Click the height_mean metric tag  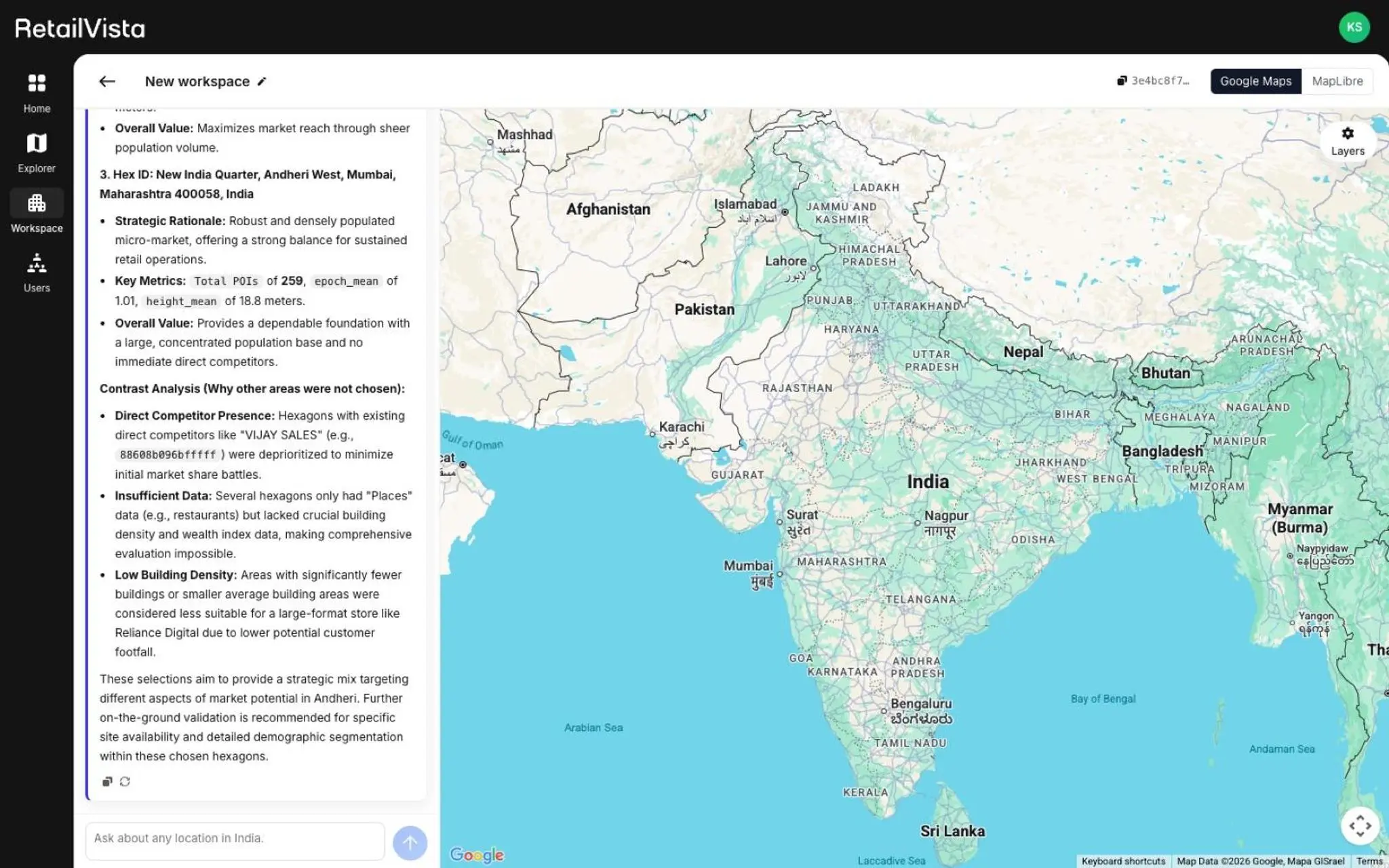pos(181,302)
